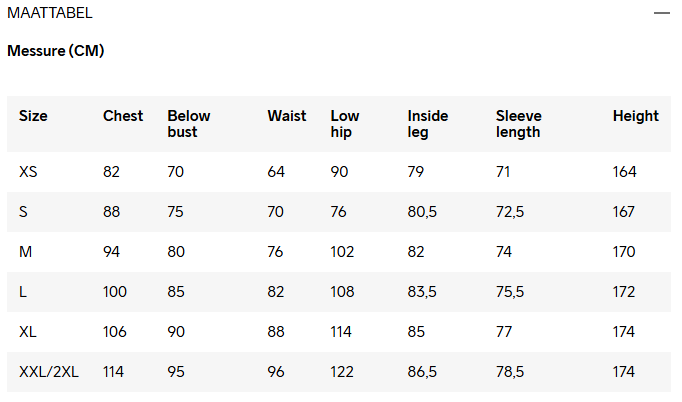Select the S size row label
Image resolution: width=682 pixels, height=402 pixels.
(x=24, y=212)
